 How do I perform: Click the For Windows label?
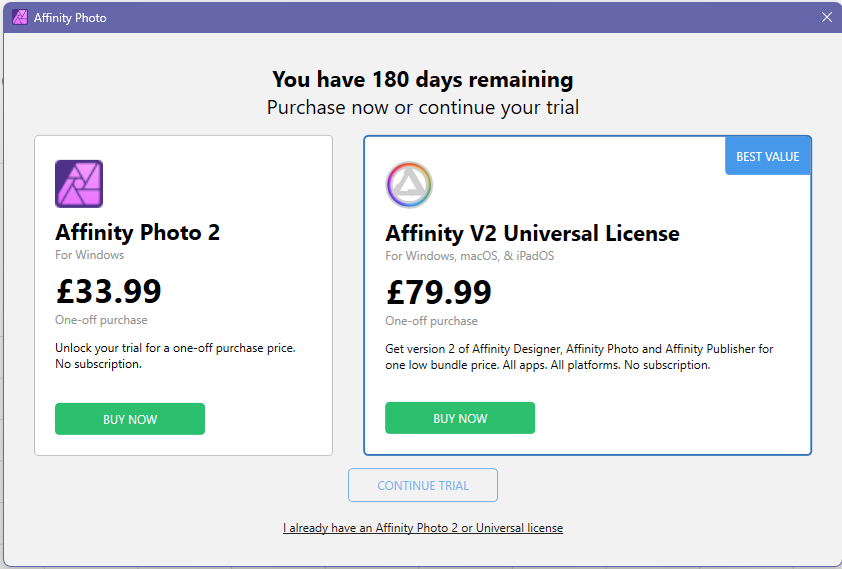click(x=89, y=255)
